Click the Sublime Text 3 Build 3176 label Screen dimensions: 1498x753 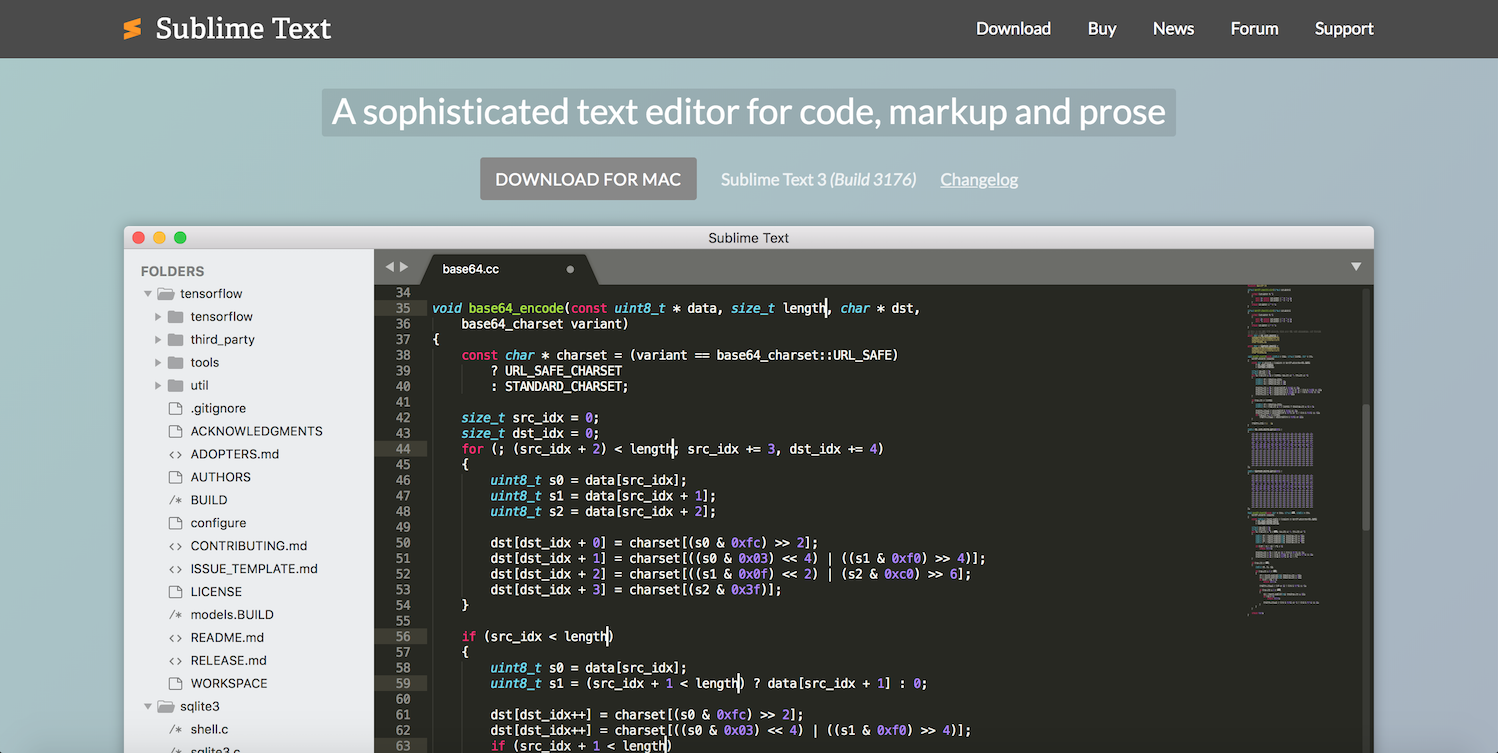[x=818, y=180]
